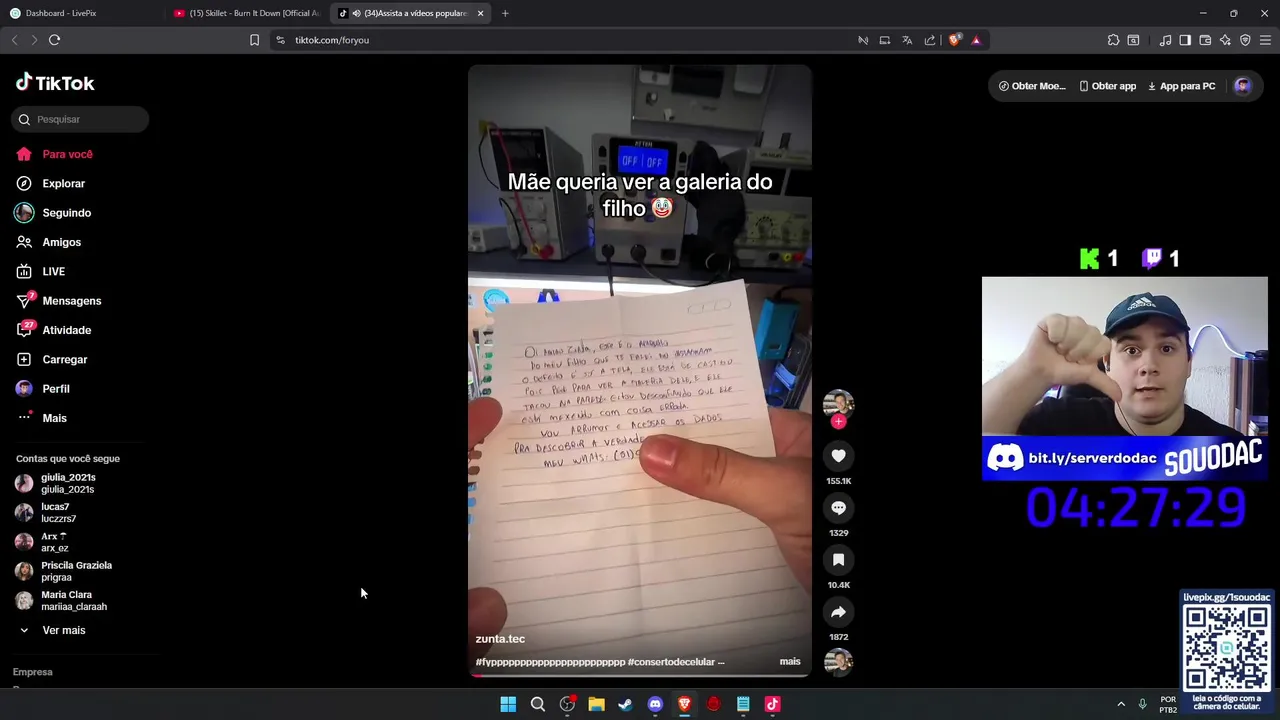
Task: Like the video with heart icon
Action: pos(838,456)
